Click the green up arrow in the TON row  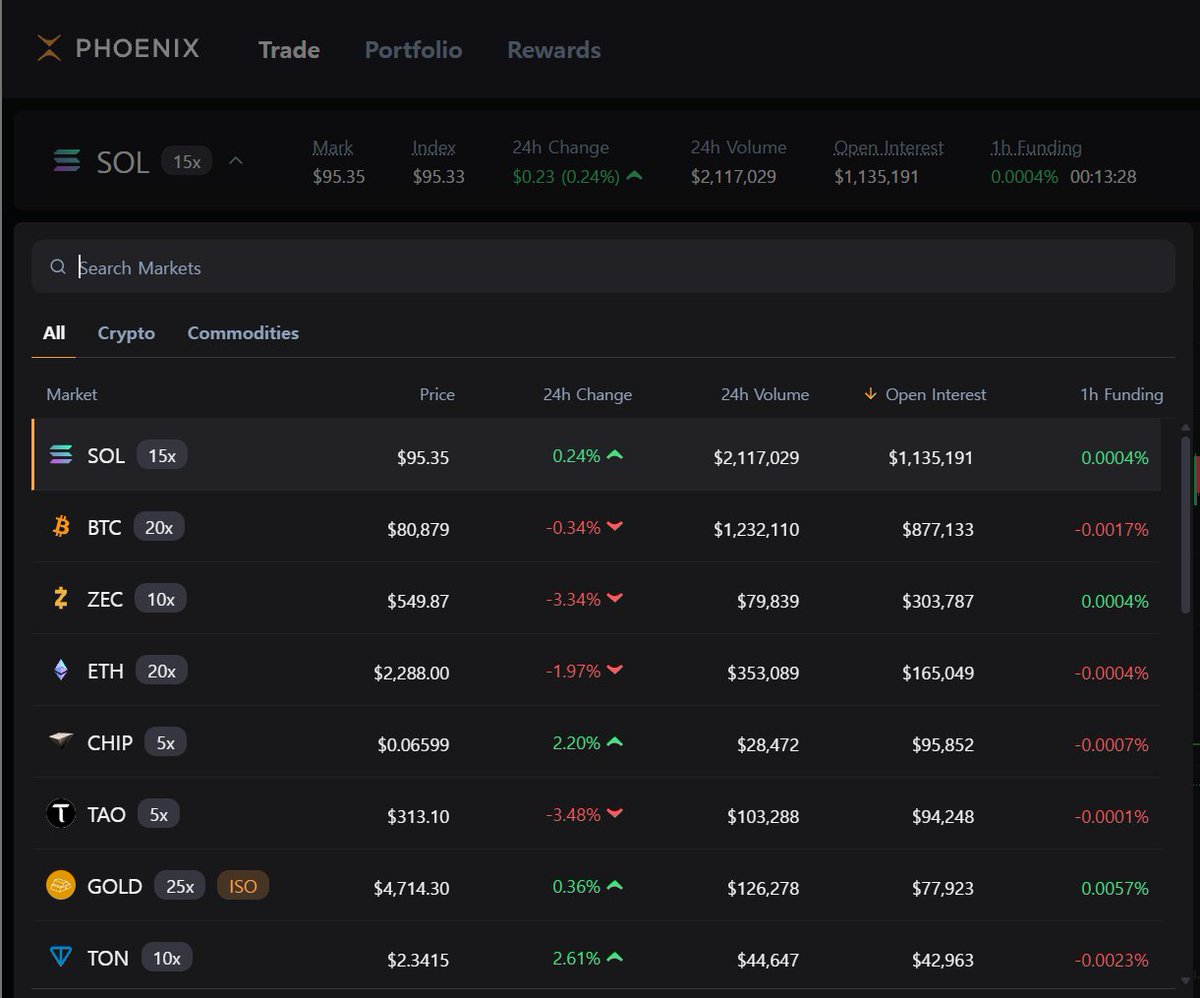[x=615, y=958]
